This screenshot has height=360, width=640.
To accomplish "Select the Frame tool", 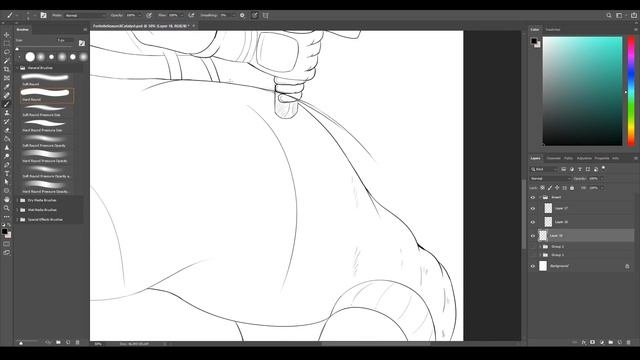I will pyautogui.click(x=7, y=78).
